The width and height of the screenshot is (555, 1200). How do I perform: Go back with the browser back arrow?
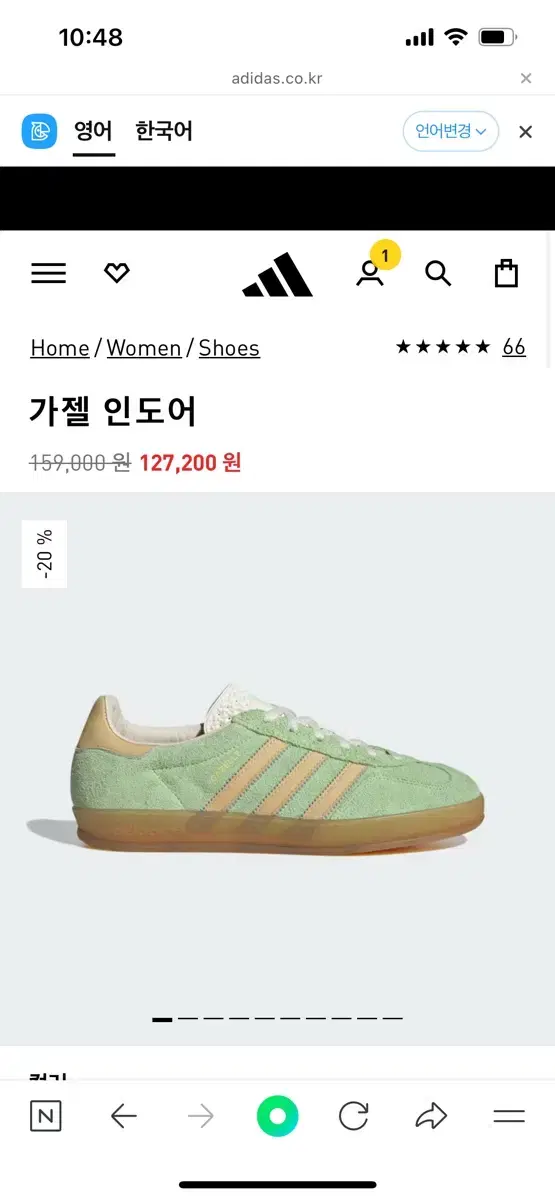point(123,1116)
